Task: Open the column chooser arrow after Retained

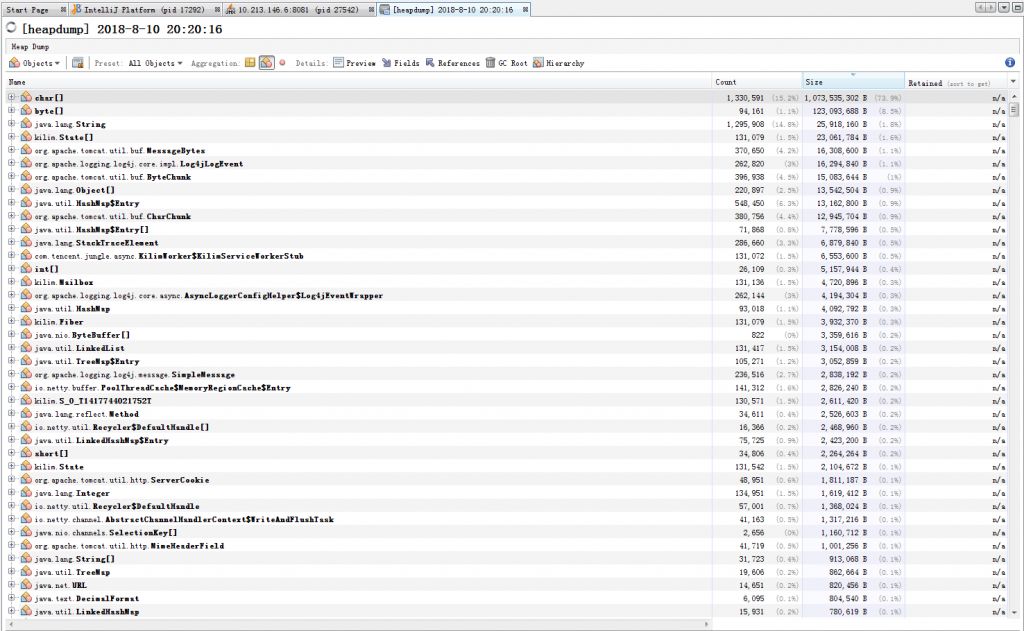Action: pos(1014,82)
